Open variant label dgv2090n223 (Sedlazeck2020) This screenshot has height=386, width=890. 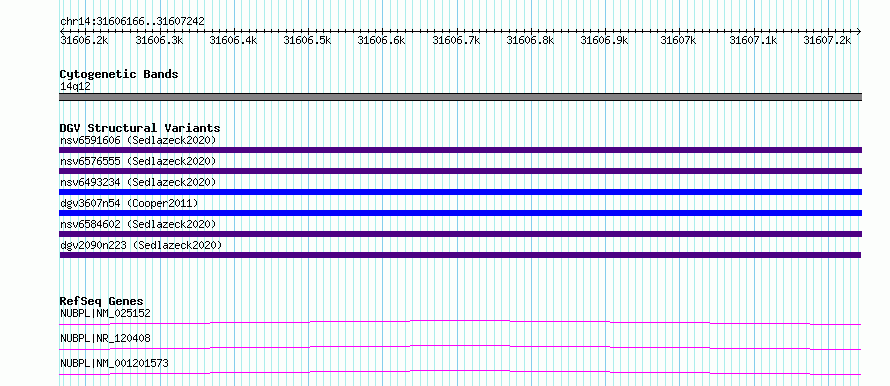[141, 245]
